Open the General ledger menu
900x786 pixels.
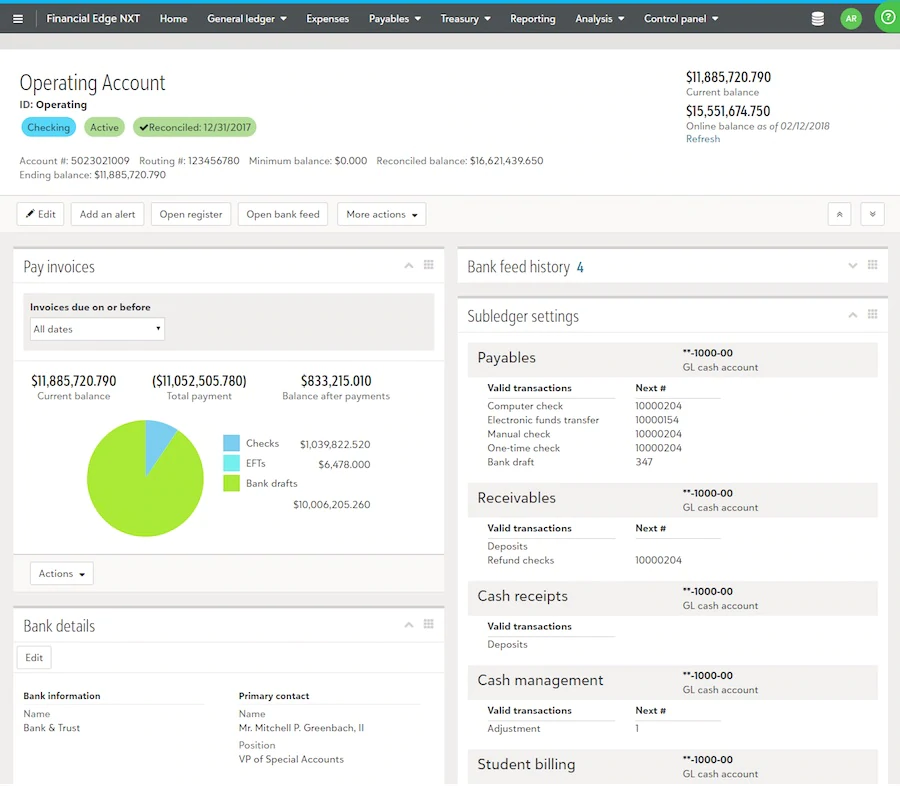point(246,19)
